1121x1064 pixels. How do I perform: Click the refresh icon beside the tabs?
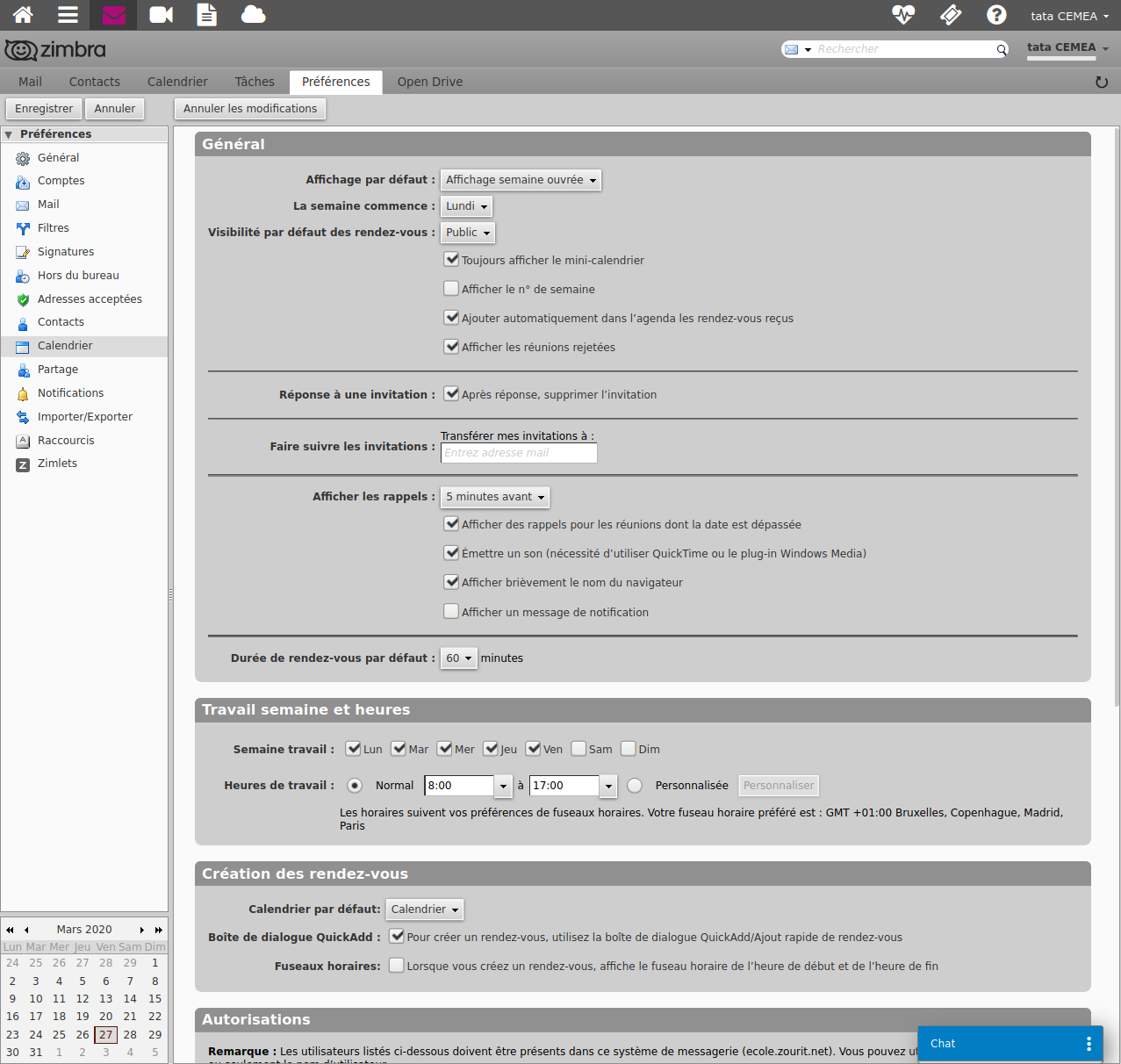[x=1102, y=83]
